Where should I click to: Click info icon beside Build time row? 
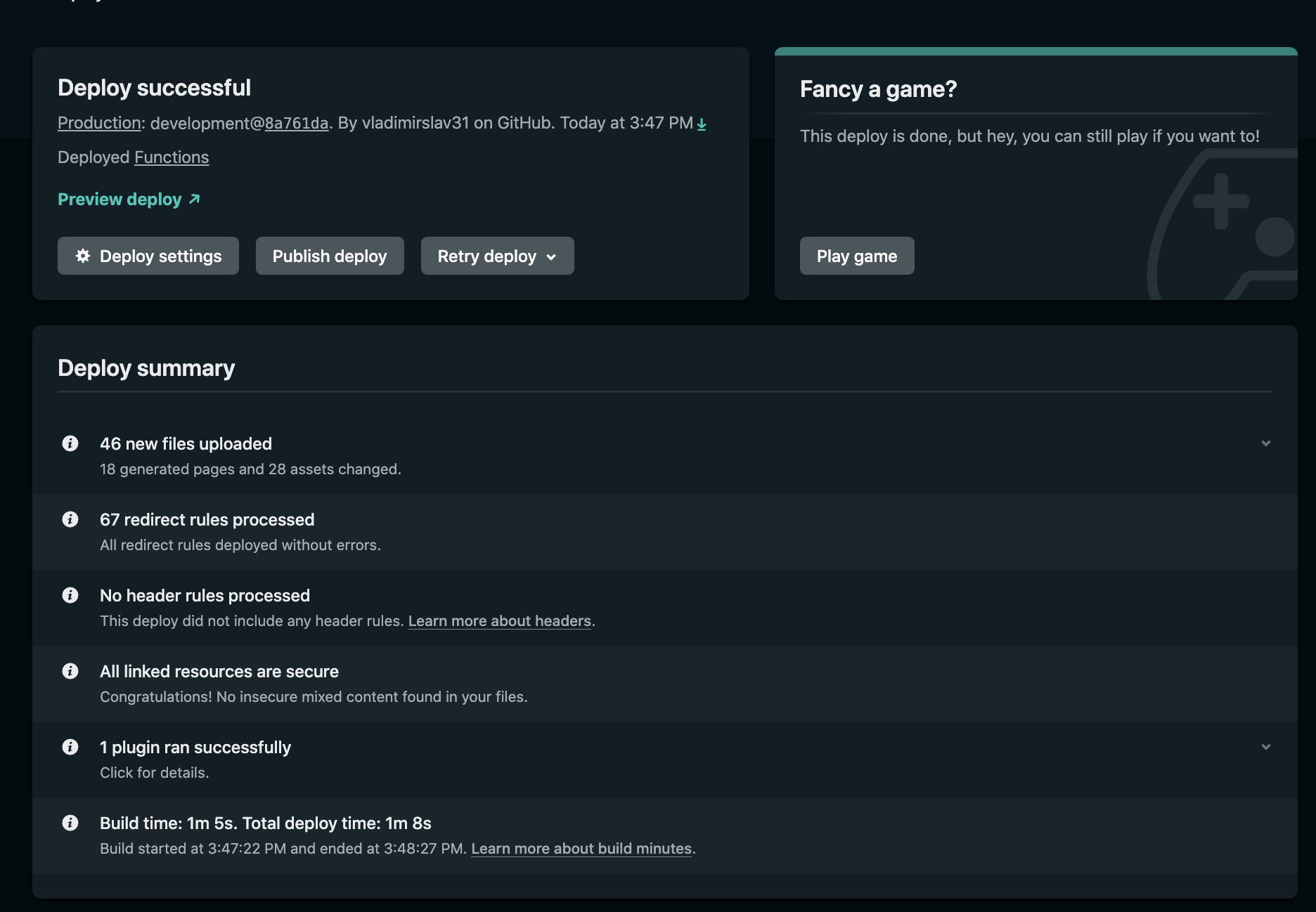click(70, 823)
